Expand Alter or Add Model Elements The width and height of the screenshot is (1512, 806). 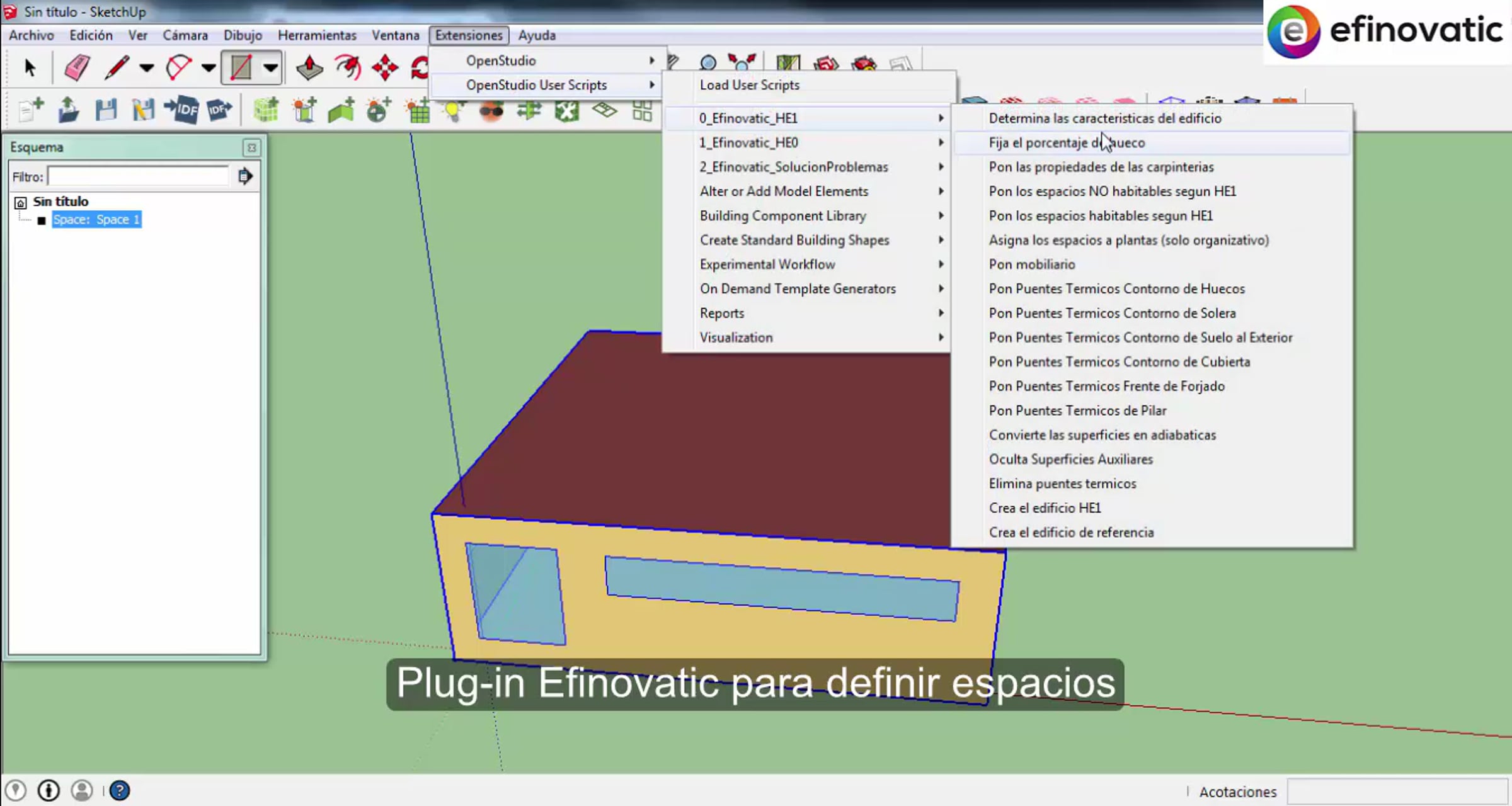pos(806,191)
